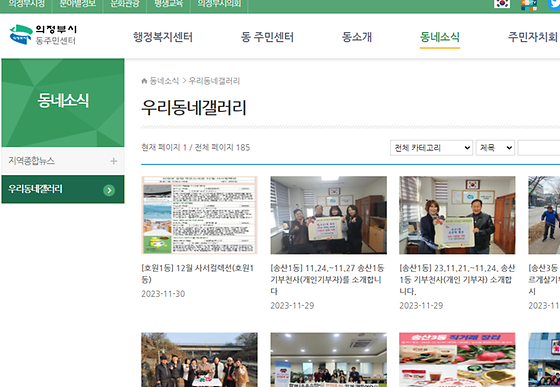Click the 문화관광 top bar link
Viewport: 560px width, 387px height.
125,4
